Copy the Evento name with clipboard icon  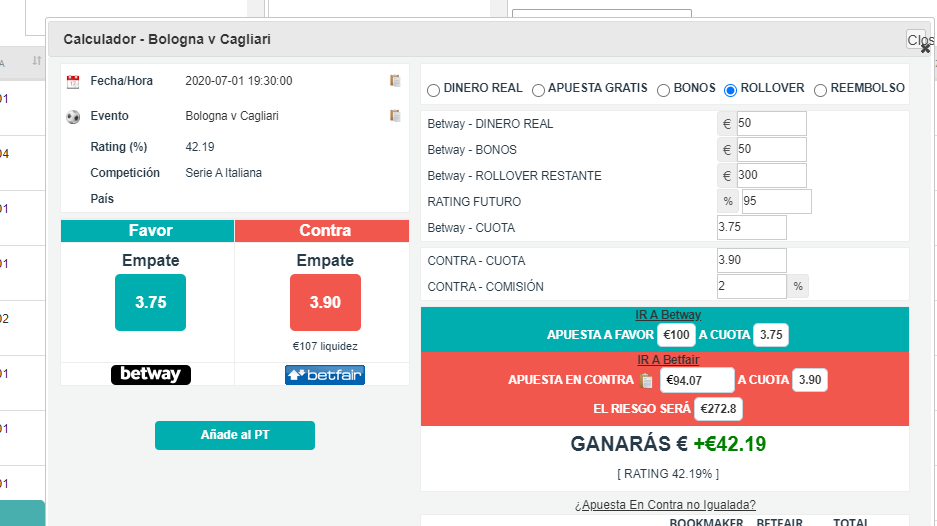(x=395, y=115)
